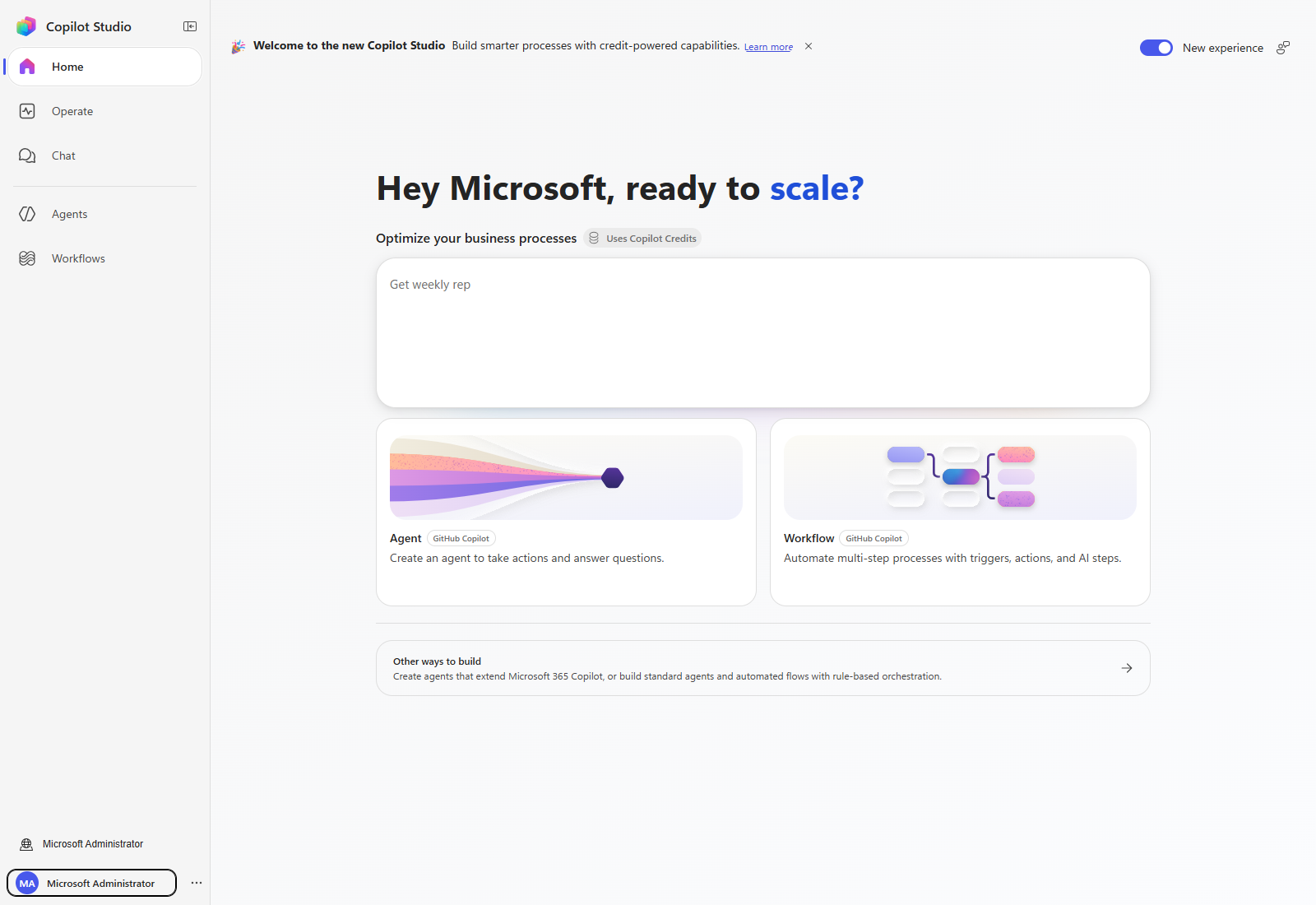The image size is (1316, 905).
Task: Open Other ways to build card
Action: [763, 668]
